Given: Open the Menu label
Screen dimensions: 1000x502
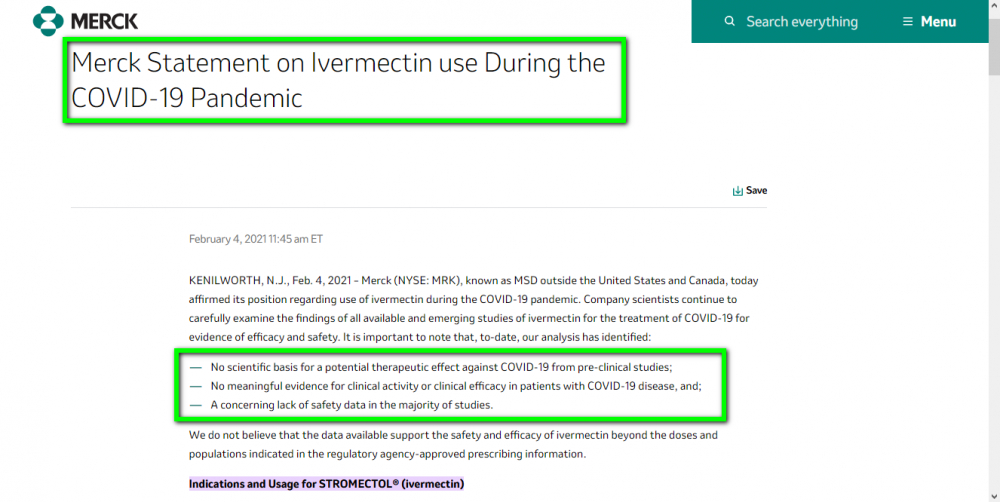Looking at the screenshot, I should [938, 22].
